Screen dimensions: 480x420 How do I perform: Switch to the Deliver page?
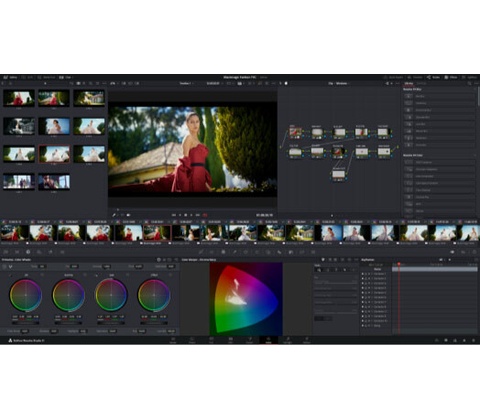coord(306,340)
